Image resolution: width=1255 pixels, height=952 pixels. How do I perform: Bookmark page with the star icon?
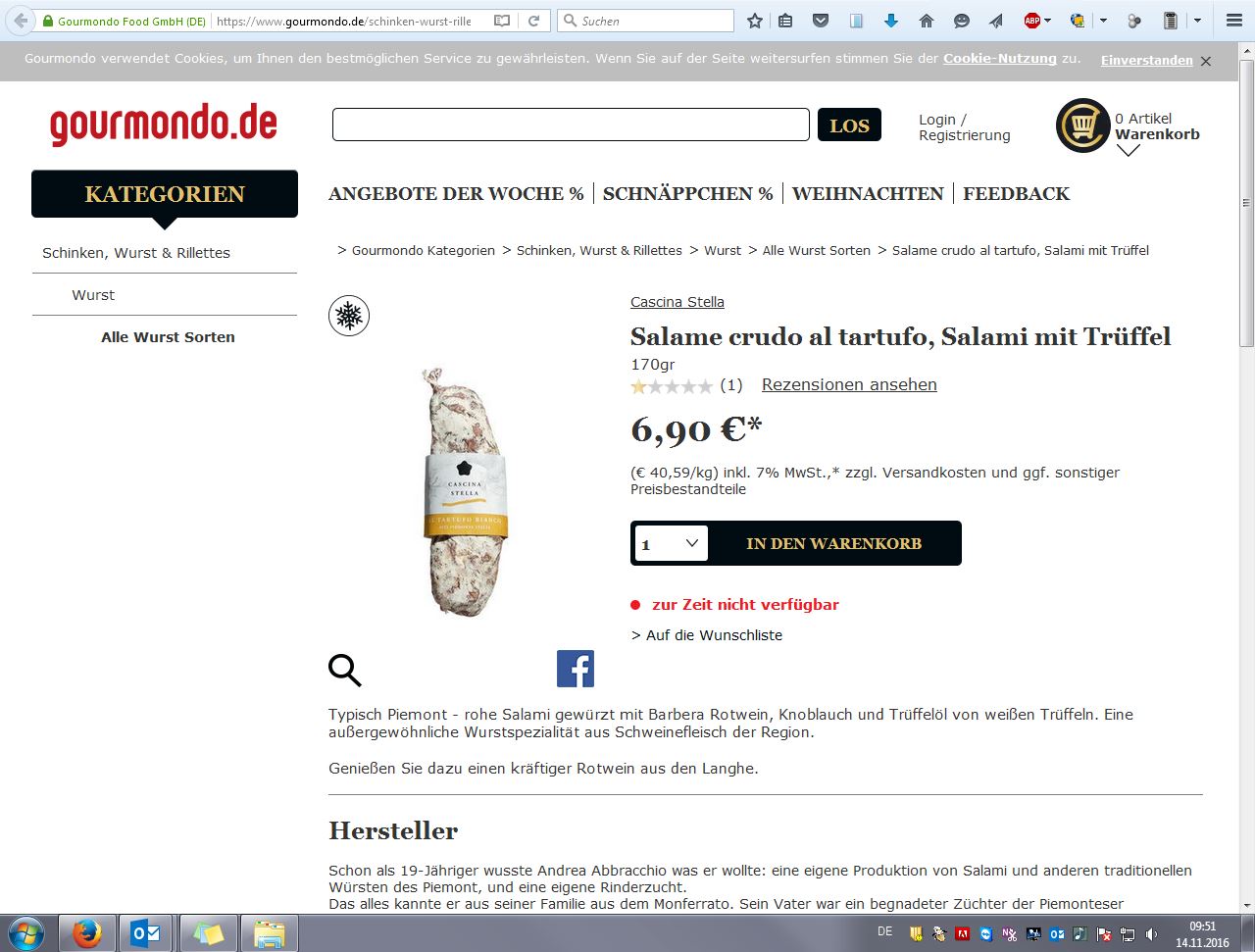pos(754,21)
